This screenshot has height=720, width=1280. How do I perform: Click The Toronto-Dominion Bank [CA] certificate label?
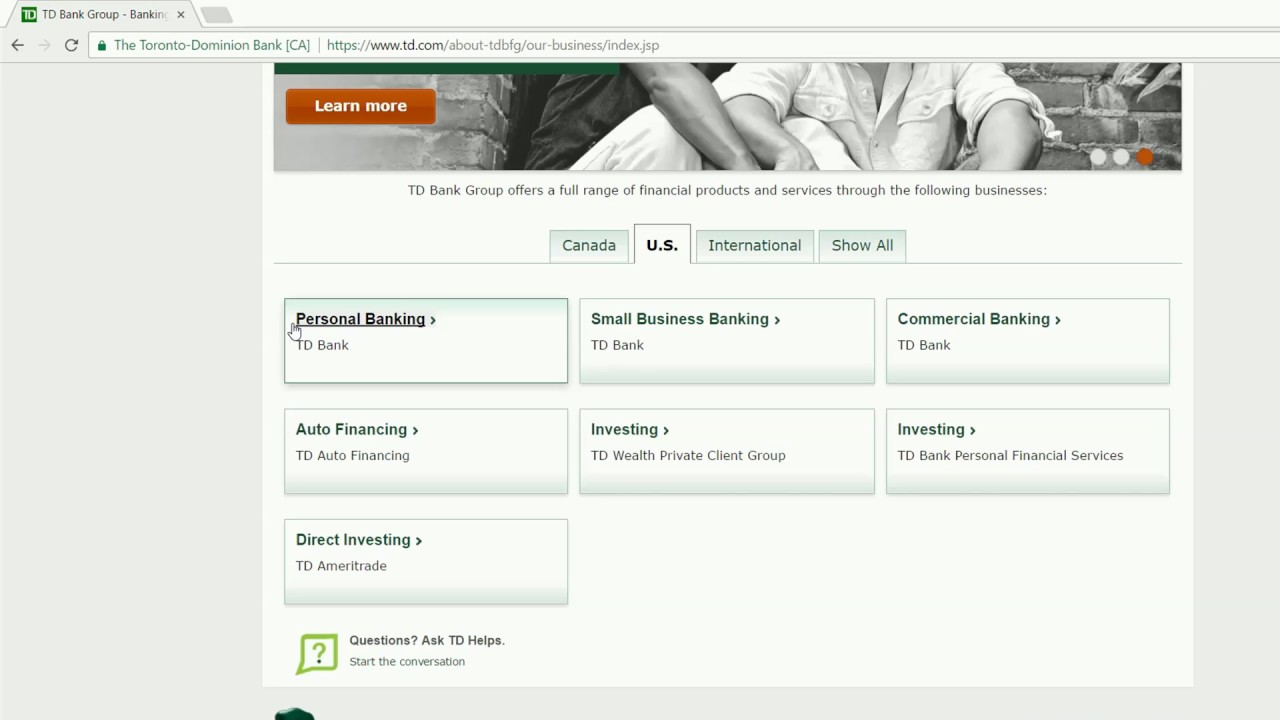[x=212, y=45]
